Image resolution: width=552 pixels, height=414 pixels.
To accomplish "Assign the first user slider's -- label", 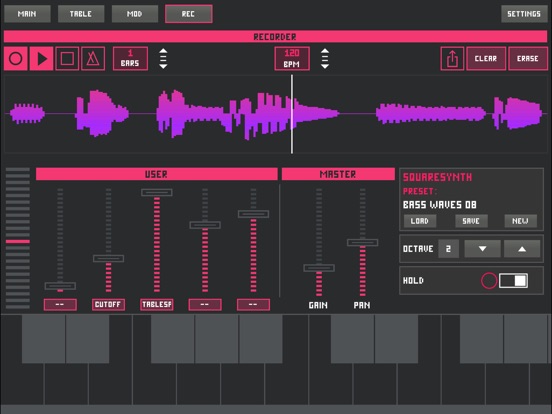I will [60, 305].
